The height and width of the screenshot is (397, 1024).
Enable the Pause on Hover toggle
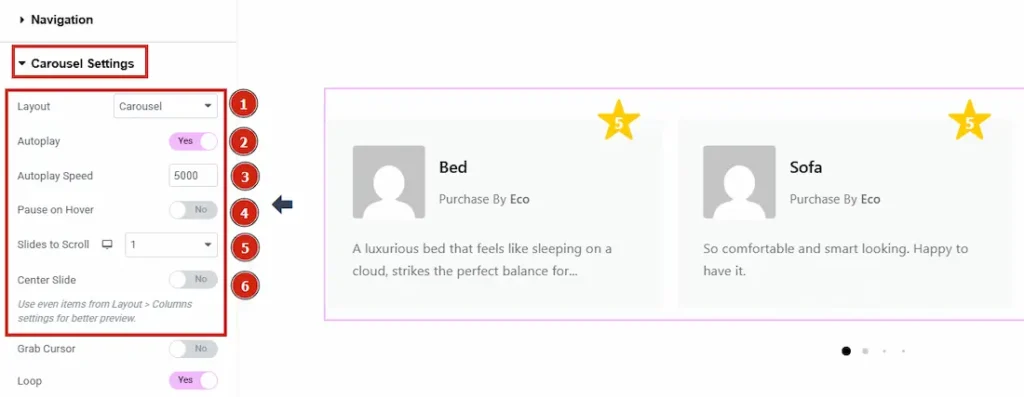(x=193, y=210)
